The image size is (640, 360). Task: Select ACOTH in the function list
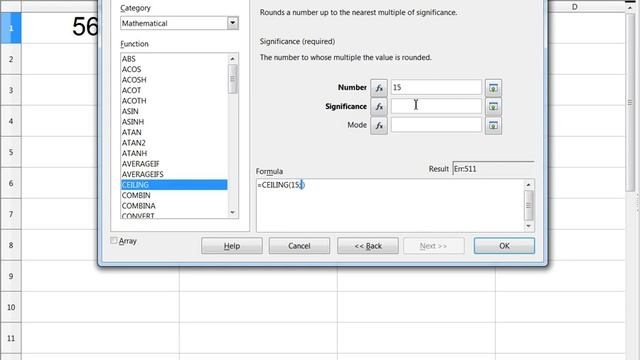coord(174,101)
